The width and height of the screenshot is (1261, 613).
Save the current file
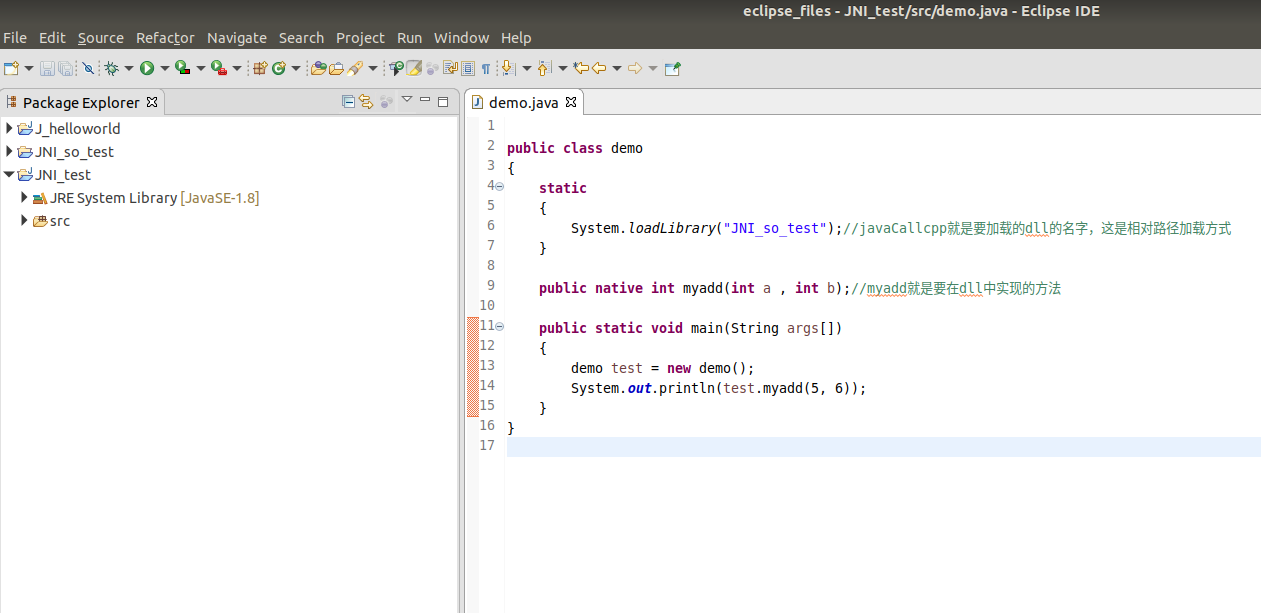point(47,68)
